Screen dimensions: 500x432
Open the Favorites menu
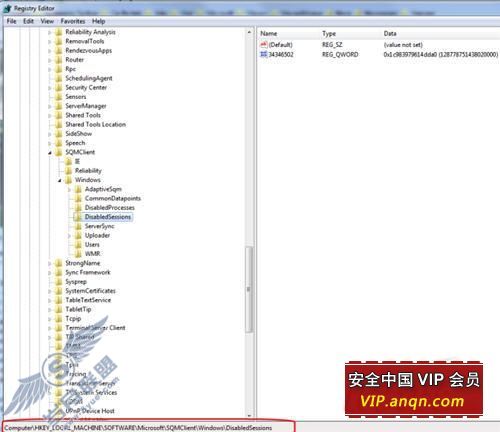point(73,21)
